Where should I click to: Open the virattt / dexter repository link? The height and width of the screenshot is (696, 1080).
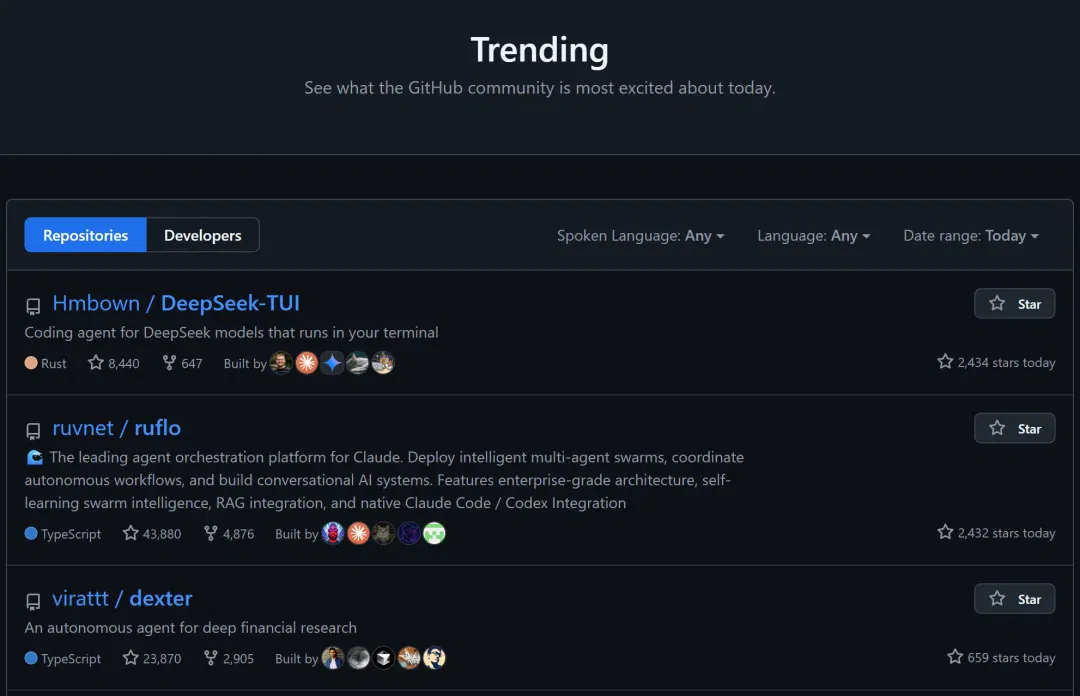pos(122,598)
